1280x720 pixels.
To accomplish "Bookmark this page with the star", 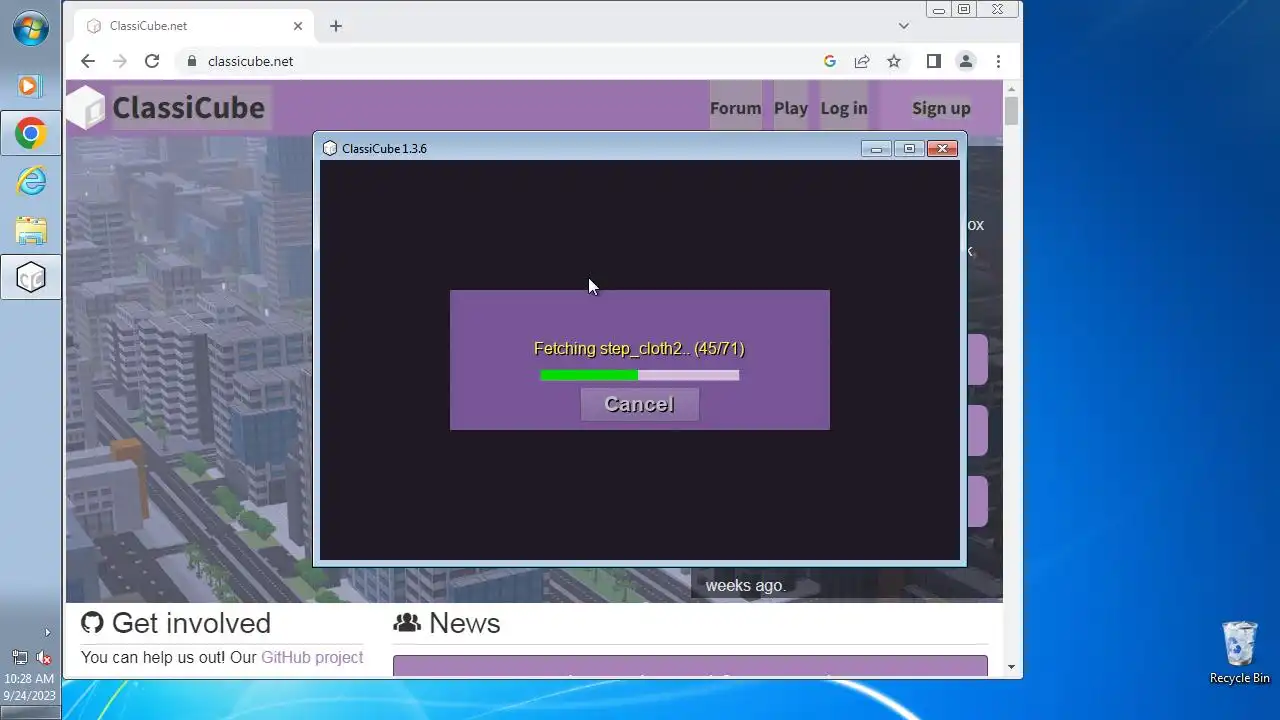I will pos(894,61).
